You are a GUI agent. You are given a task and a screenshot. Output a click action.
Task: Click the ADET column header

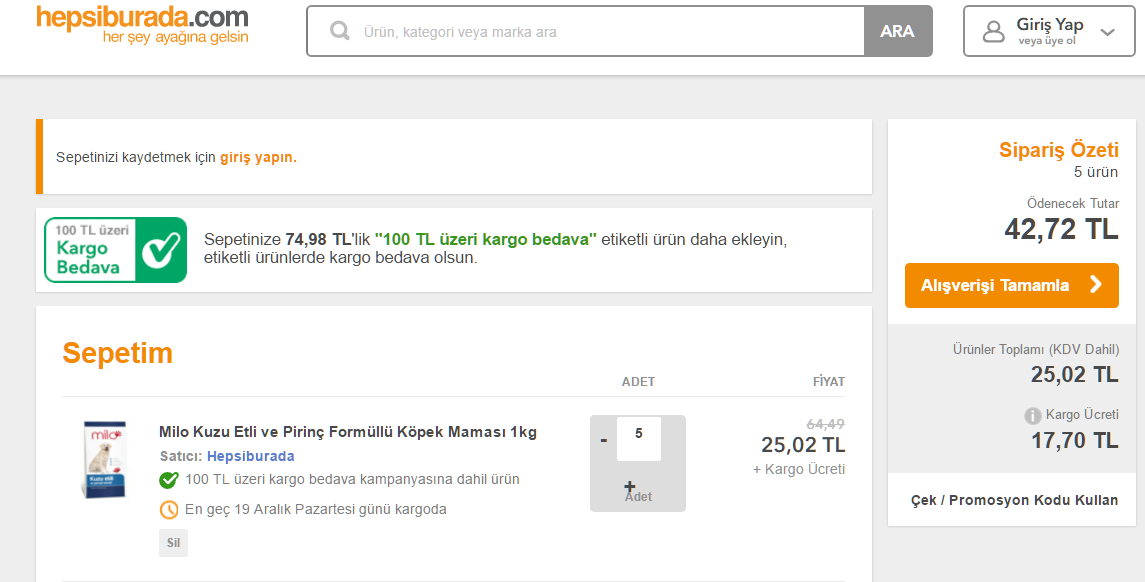click(638, 381)
